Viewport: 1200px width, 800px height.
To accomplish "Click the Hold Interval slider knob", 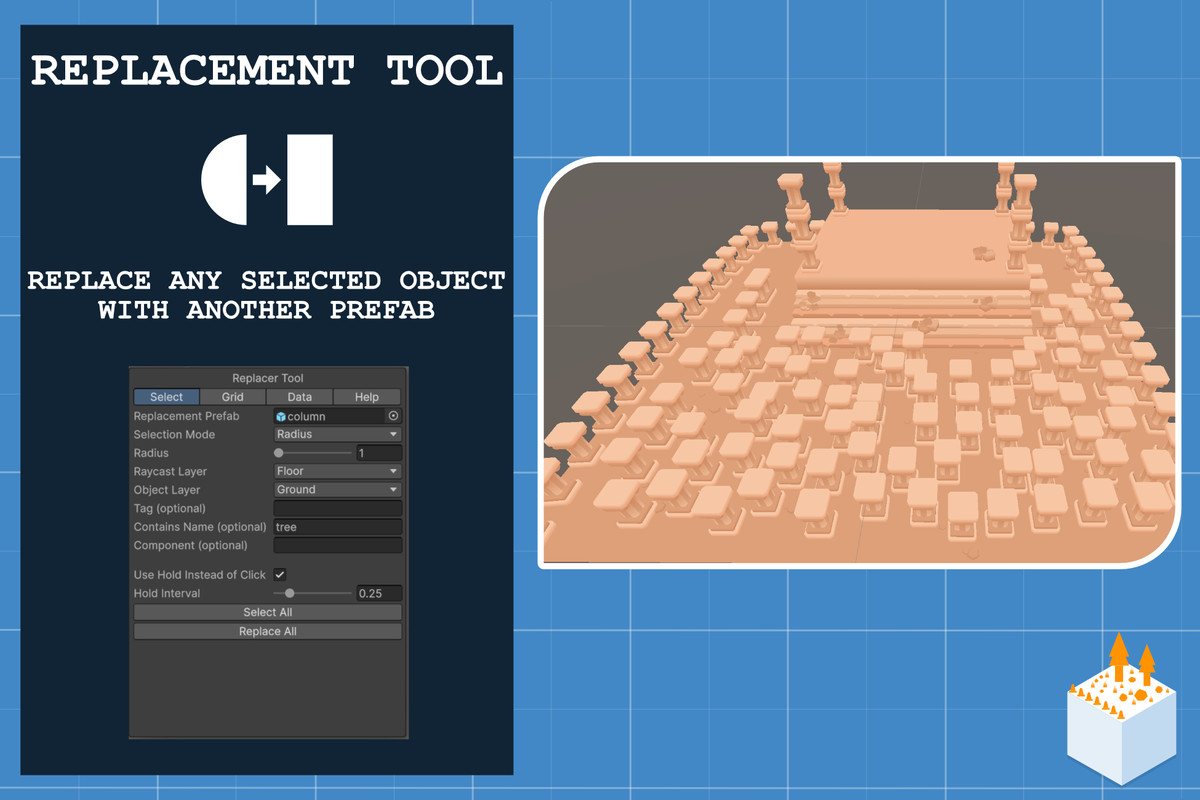I will pos(290,593).
